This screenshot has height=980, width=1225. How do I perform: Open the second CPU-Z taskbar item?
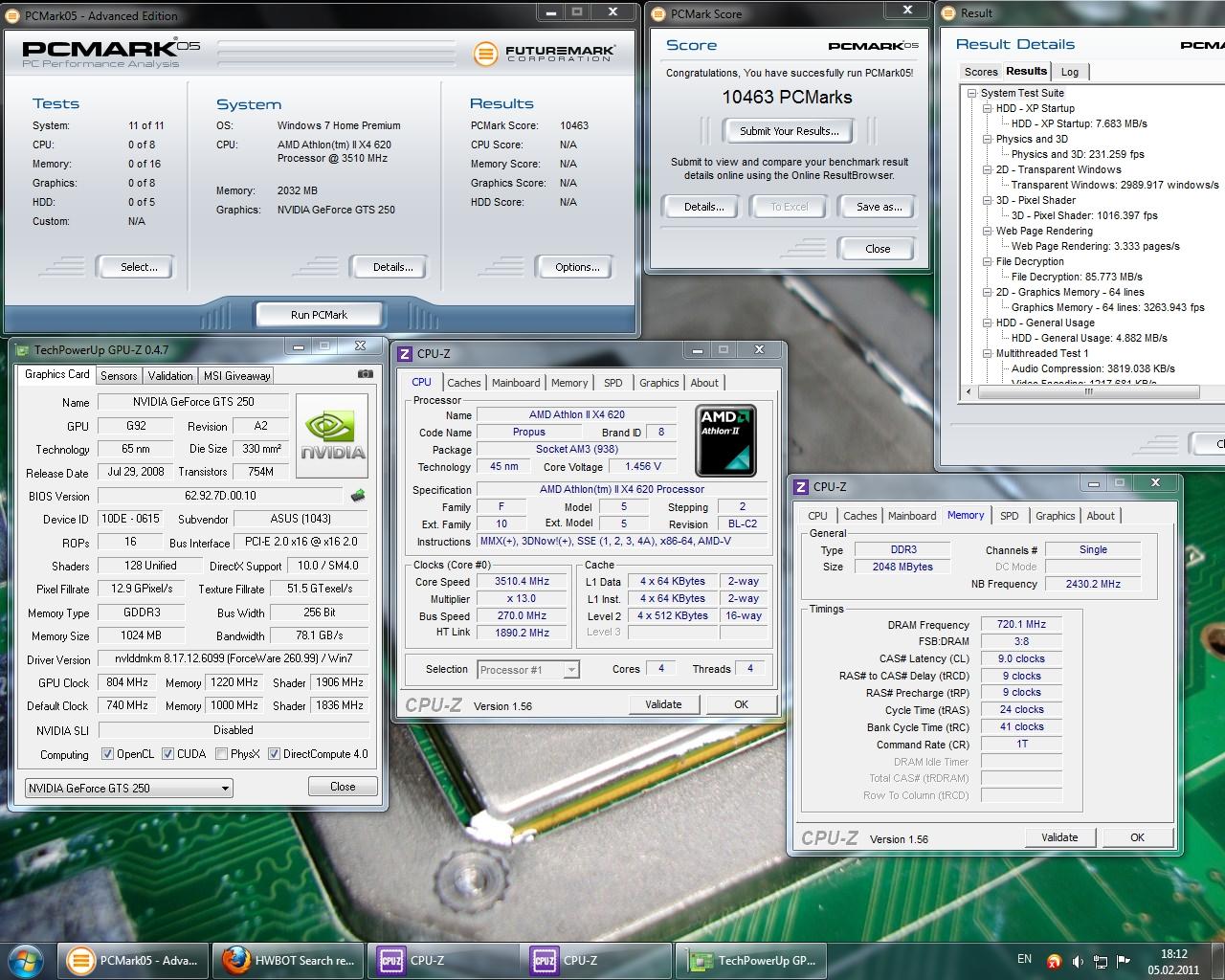pos(595,960)
